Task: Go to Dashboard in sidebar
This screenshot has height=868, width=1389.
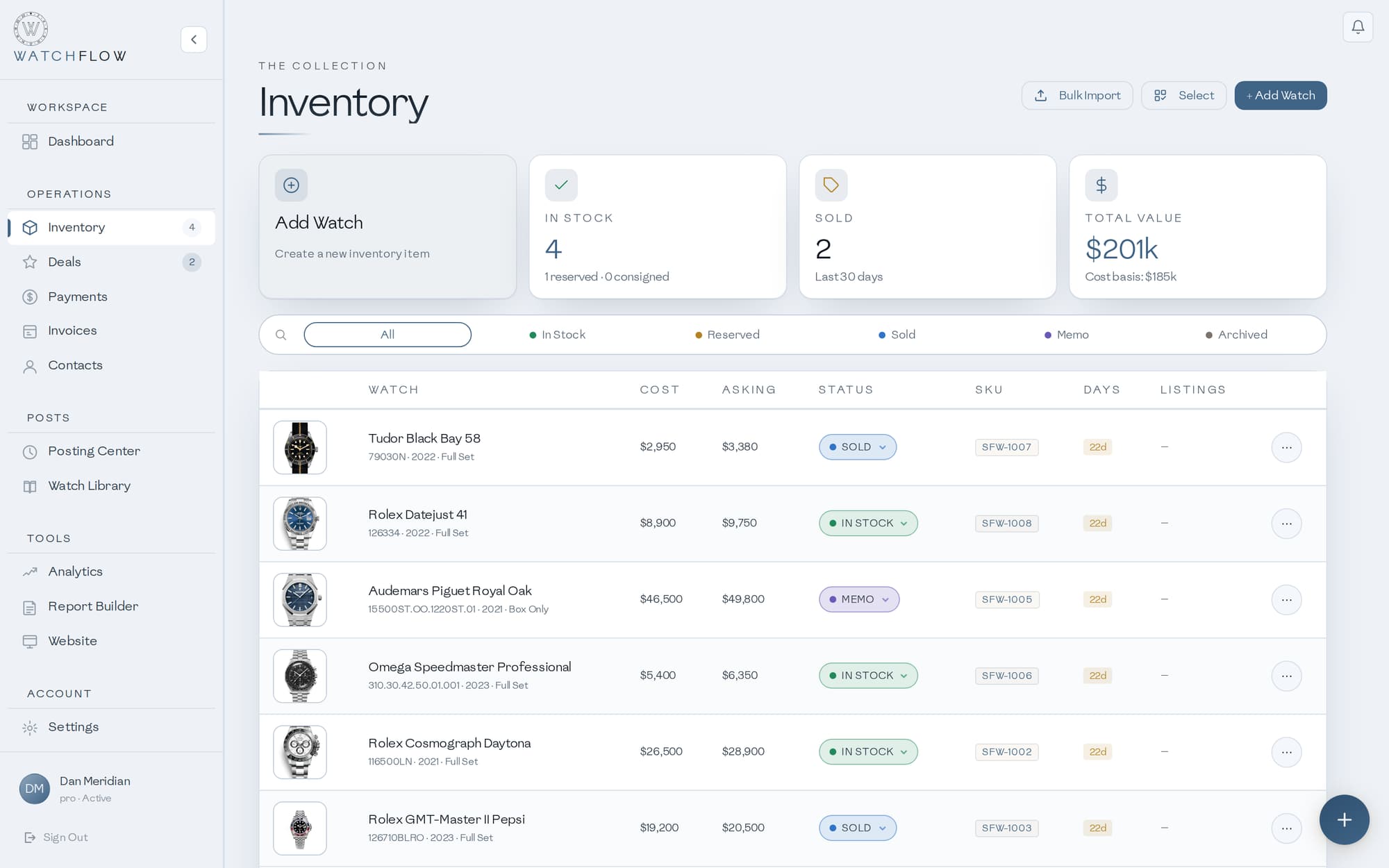Action: (111, 142)
